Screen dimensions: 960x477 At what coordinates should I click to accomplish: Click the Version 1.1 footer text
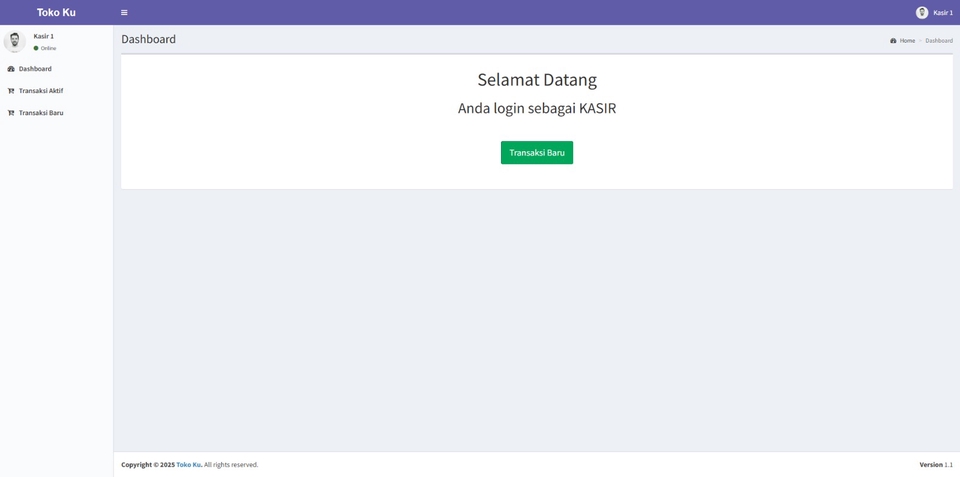click(936, 465)
